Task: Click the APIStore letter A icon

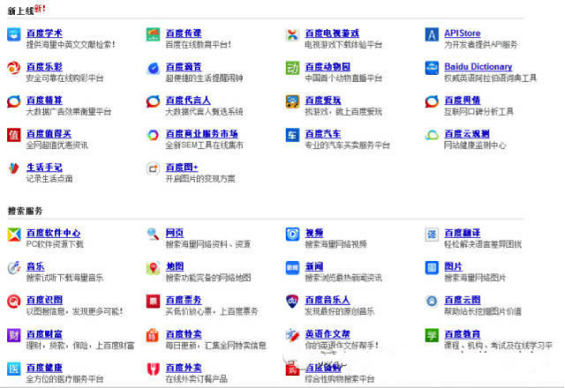Action: click(x=432, y=35)
